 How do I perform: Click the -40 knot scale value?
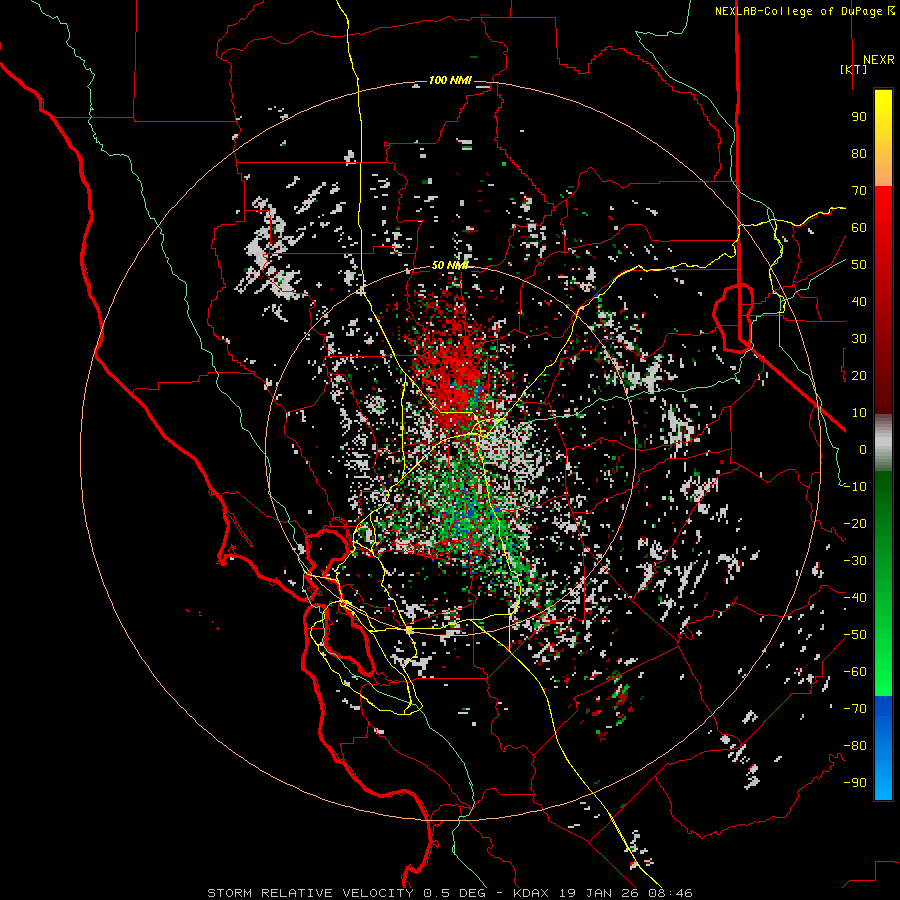[x=855, y=598]
